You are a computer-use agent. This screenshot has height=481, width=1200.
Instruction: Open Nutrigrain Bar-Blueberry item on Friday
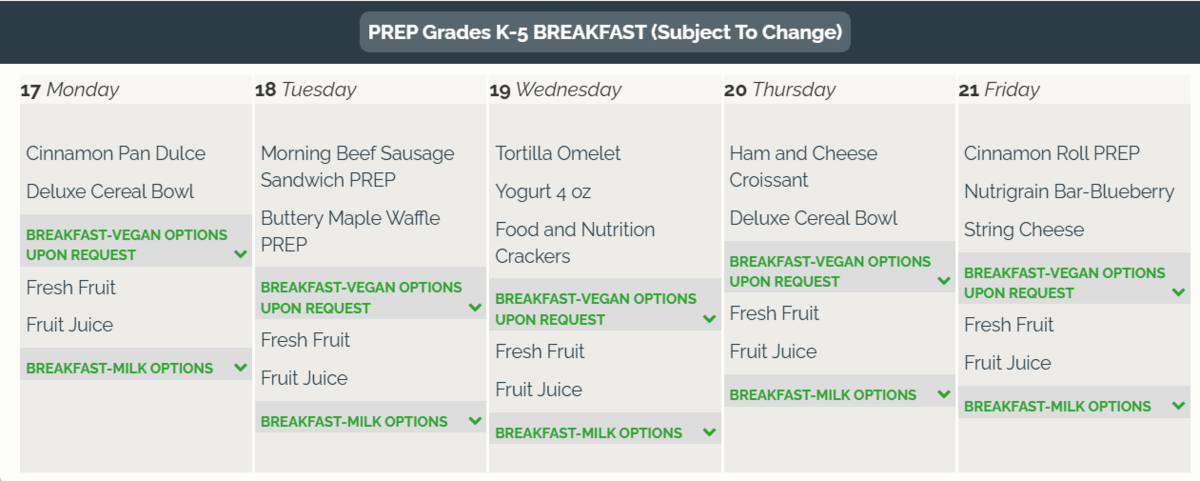(1069, 191)
